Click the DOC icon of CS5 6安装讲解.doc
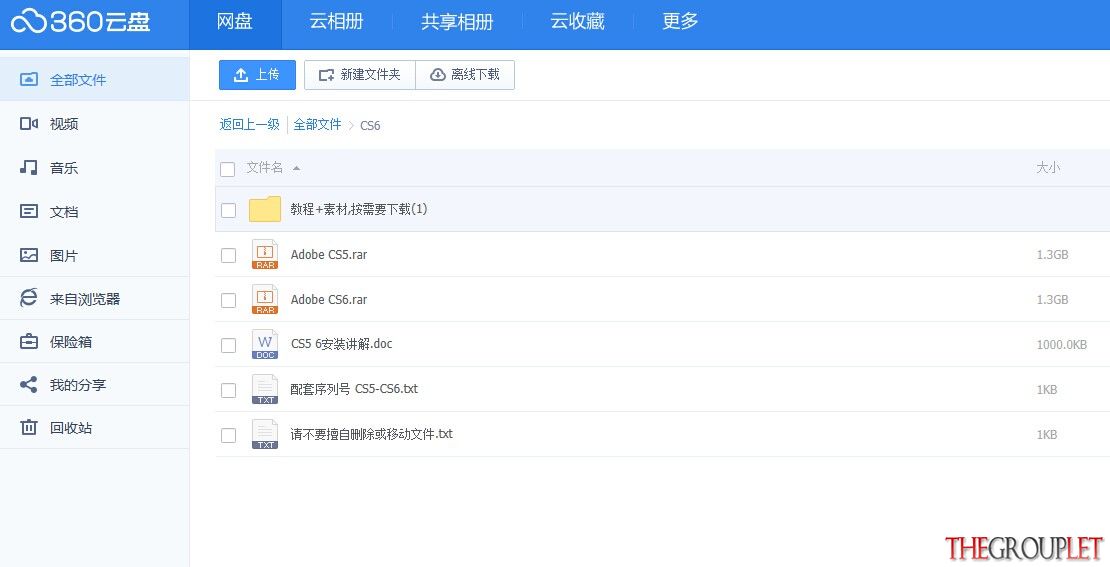The width and height of the screenshot is (1110, 567). 265,345
